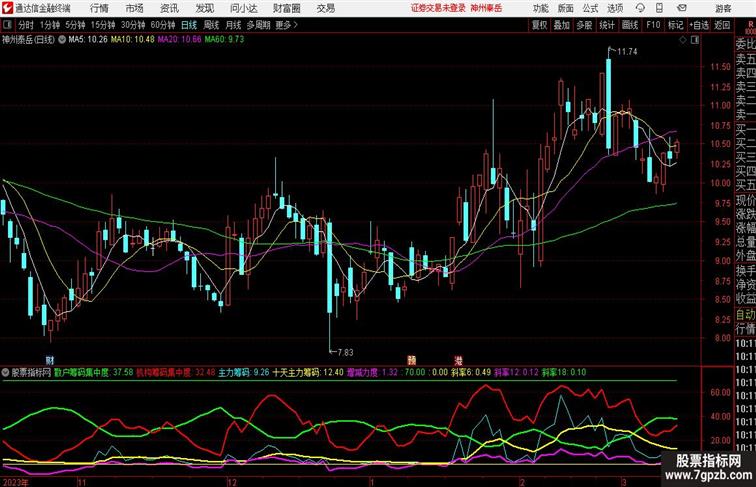Open the F10 company info button

[653, 25]
